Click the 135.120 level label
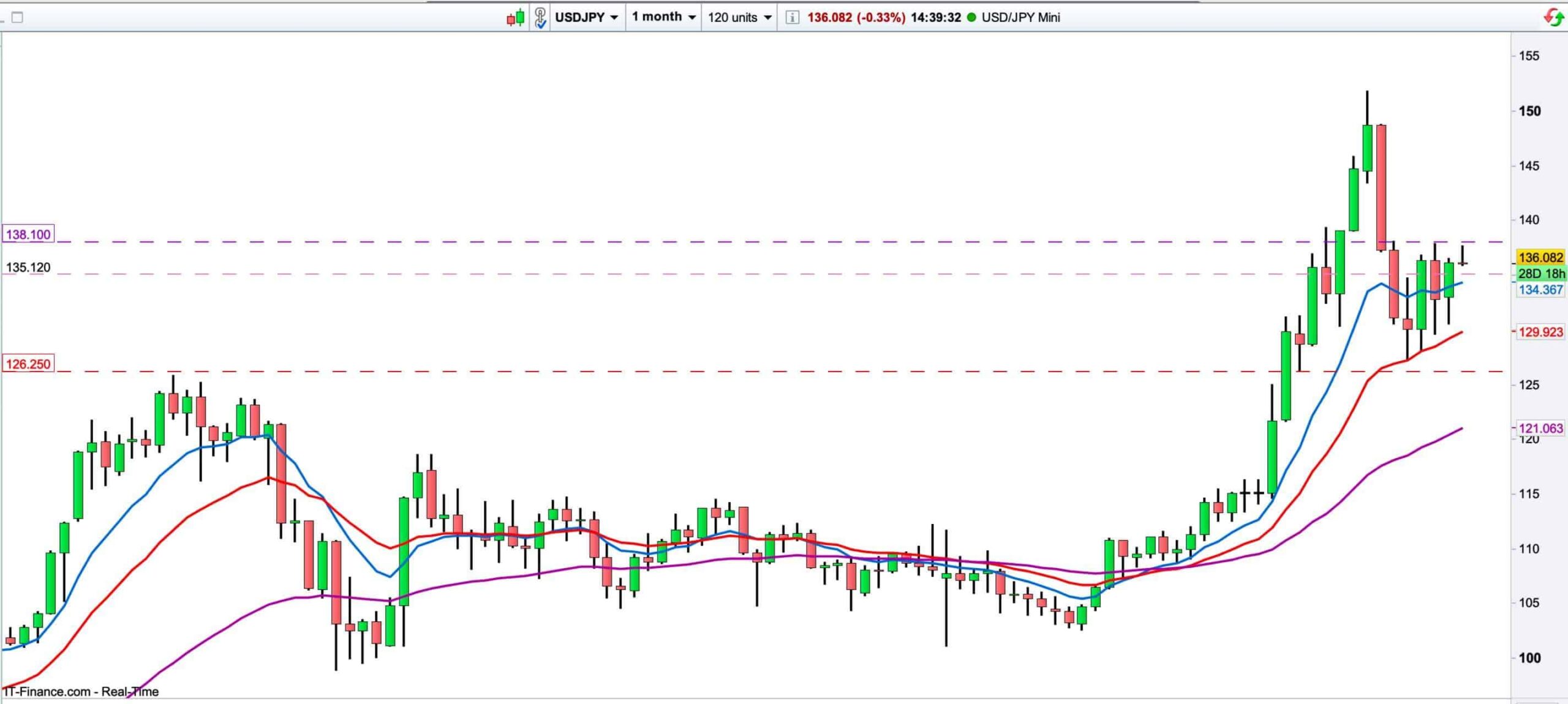 [x=28, y=268]
